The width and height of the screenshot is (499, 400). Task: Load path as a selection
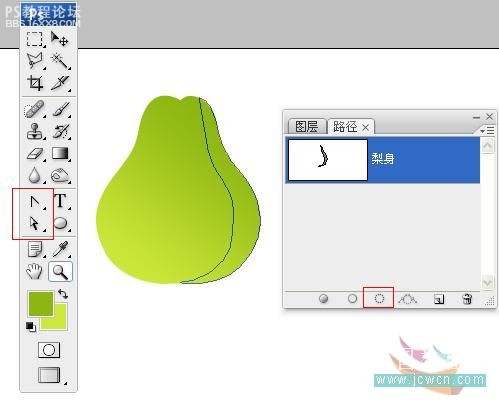pyautogui.click(x=379, y=299)
